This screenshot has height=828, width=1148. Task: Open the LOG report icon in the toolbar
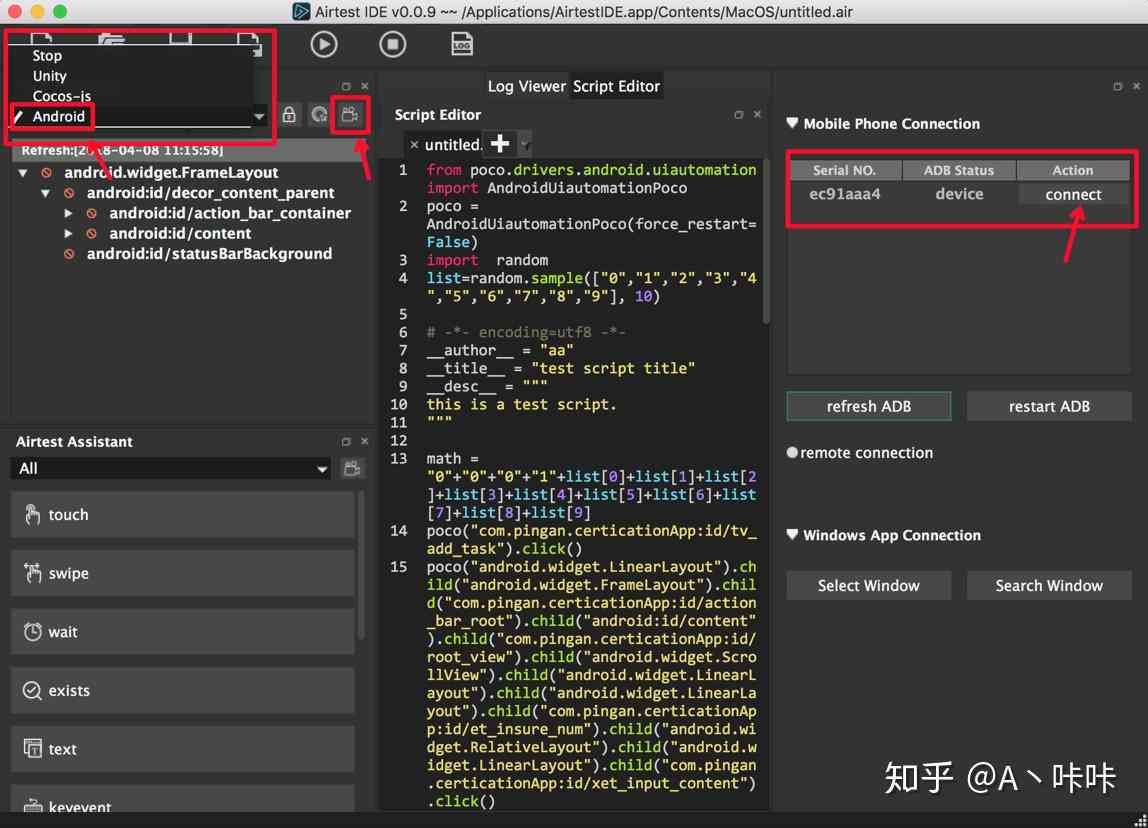pos(461,45)
